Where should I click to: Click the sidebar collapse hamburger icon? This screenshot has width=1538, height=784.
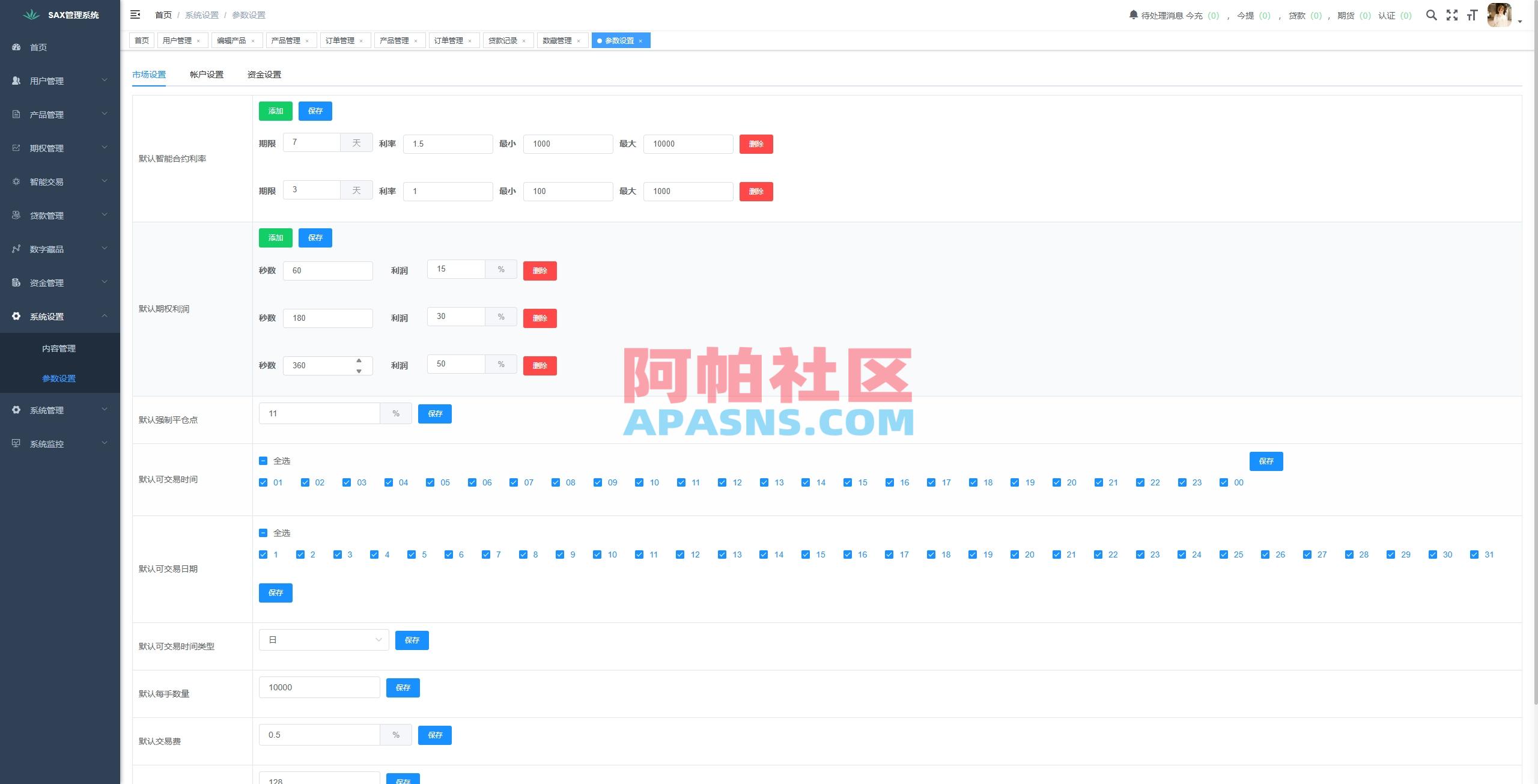135,14
